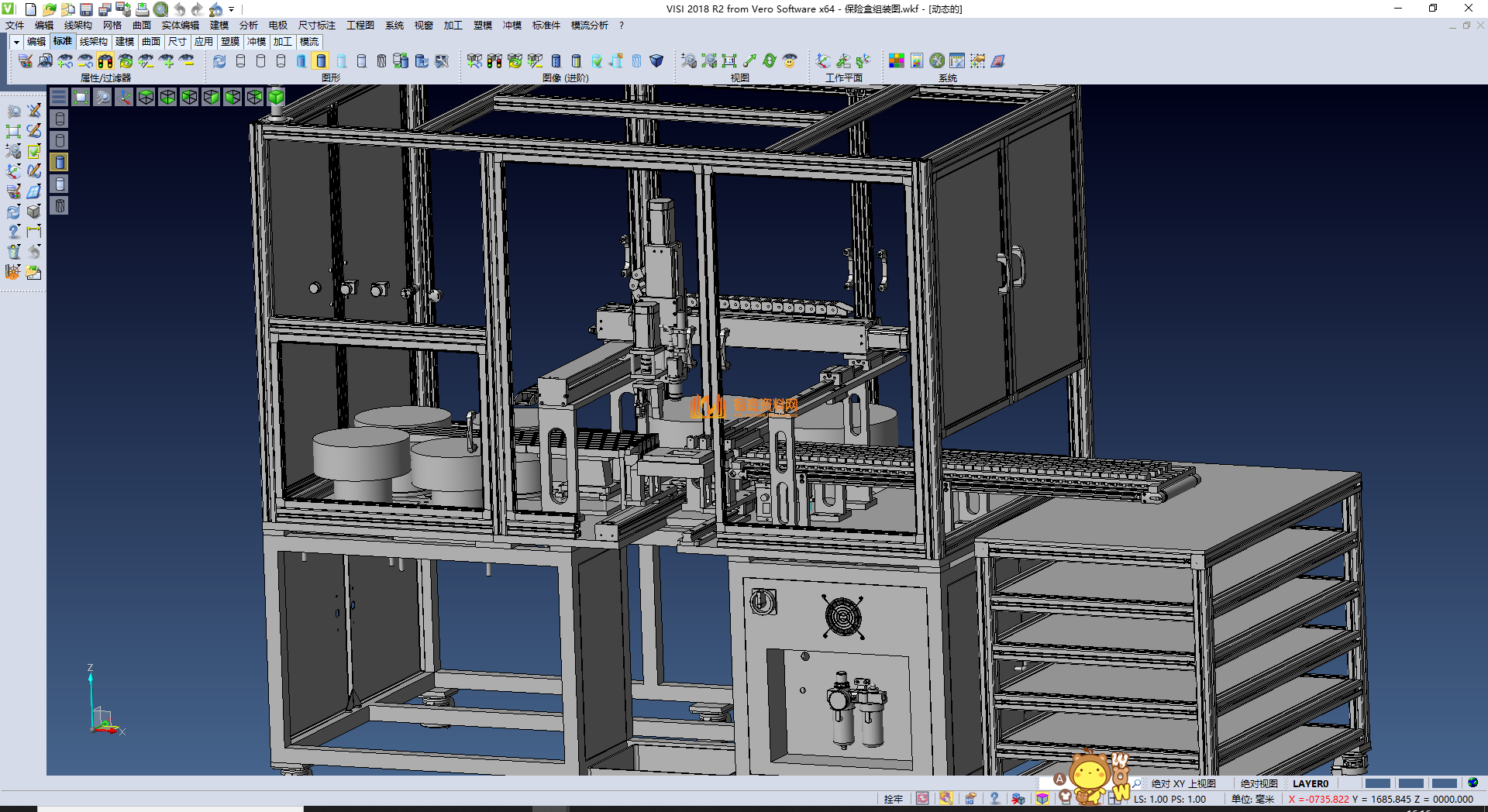This screenshot has width=1488, height=812.
Task: Click the traffic light filter icon in attributes group
Action: pos(105,61)
